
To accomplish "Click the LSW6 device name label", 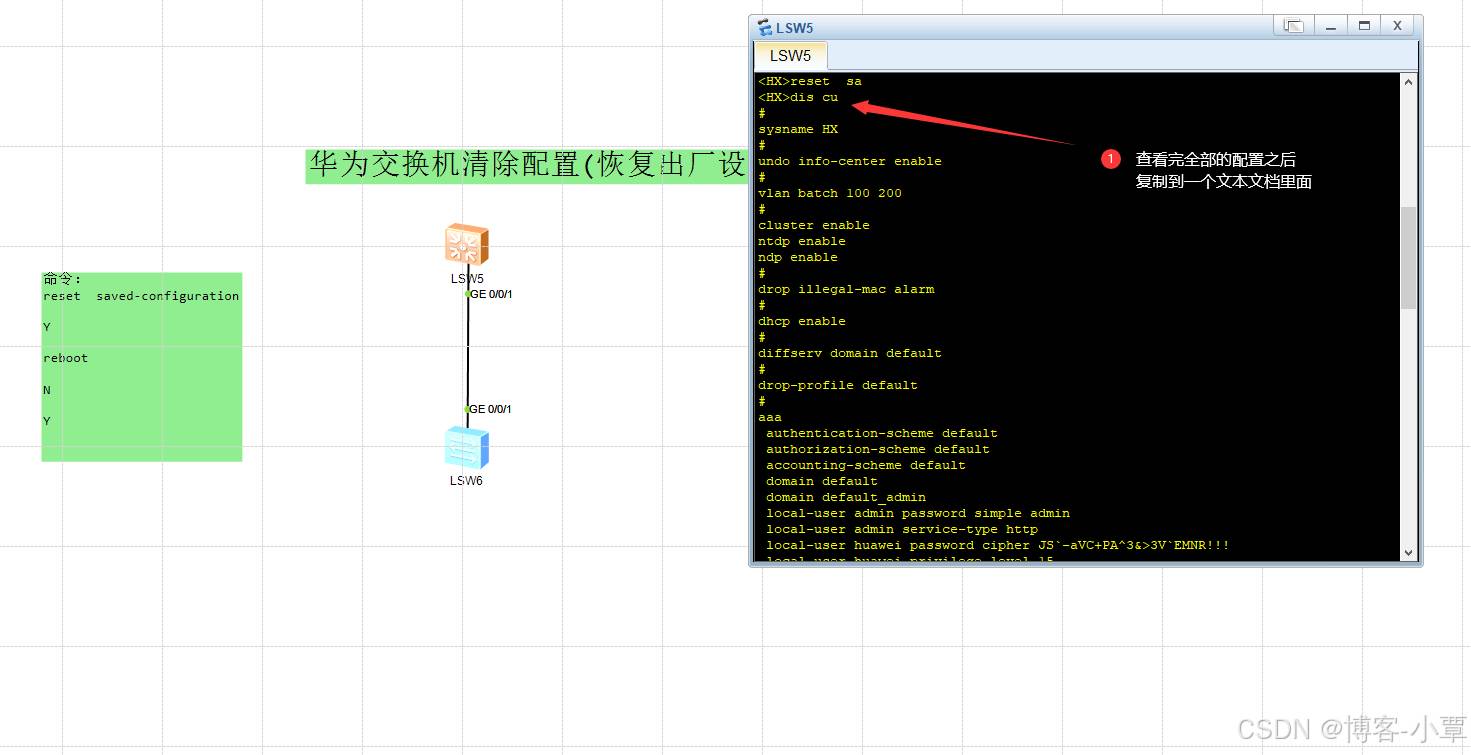I will (x=466, y=481).
